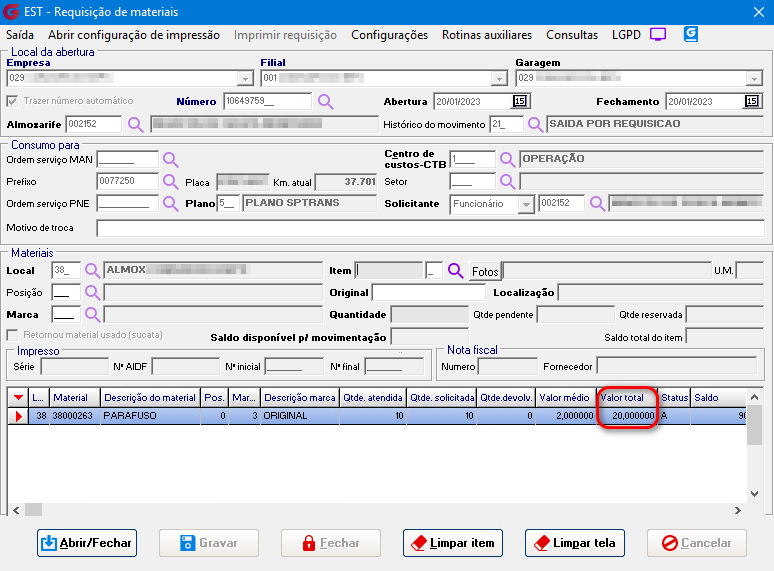Click the Qtde. solicitada column header
The width and height of the screenshot is (774, 571).
442,398
